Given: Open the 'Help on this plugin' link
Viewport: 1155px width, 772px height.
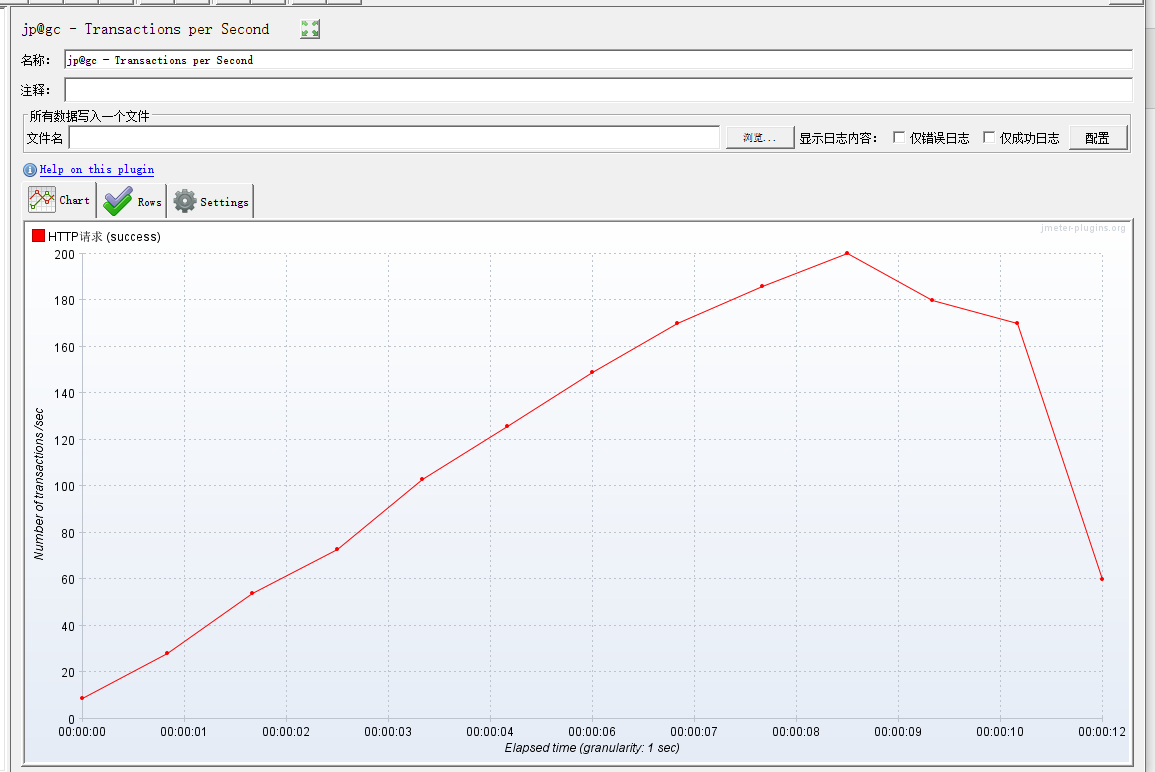Looking at the screenshot, I should coord(97,170).
